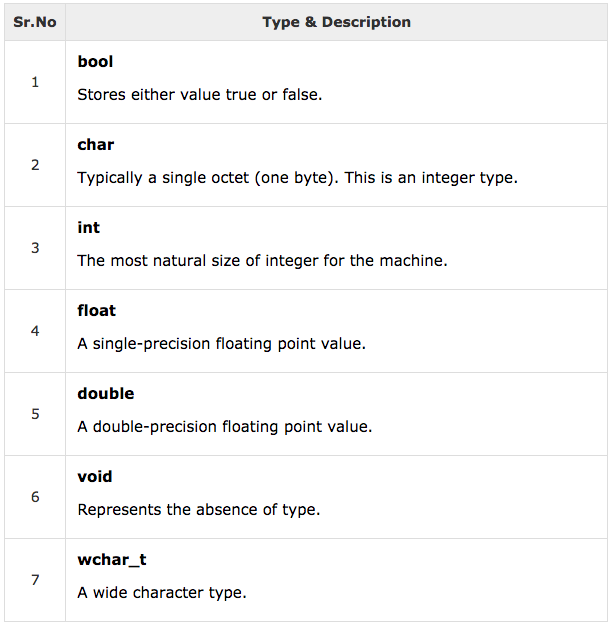Image resolution: width=610 pixels, height=625 pixels.
Task: Select the single-precision floating point description
Action: coord(221,345)
